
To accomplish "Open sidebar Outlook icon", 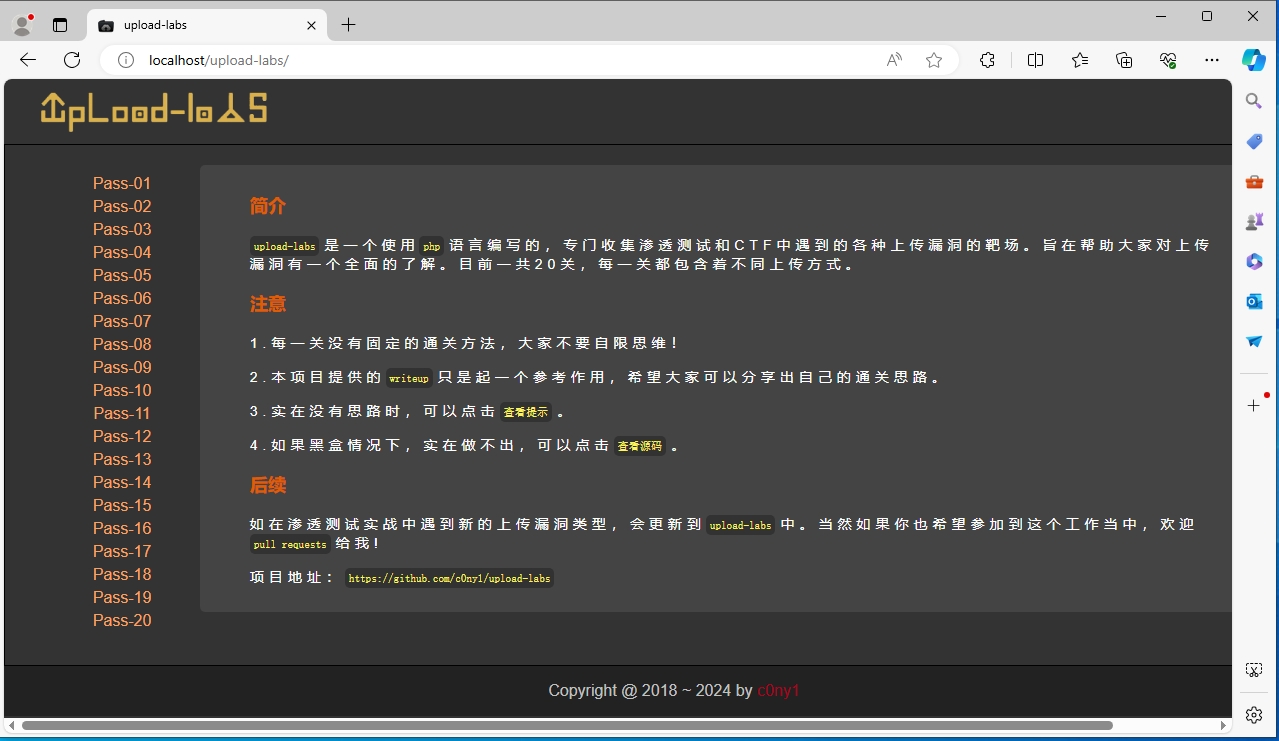I will tap(1254, 301).
